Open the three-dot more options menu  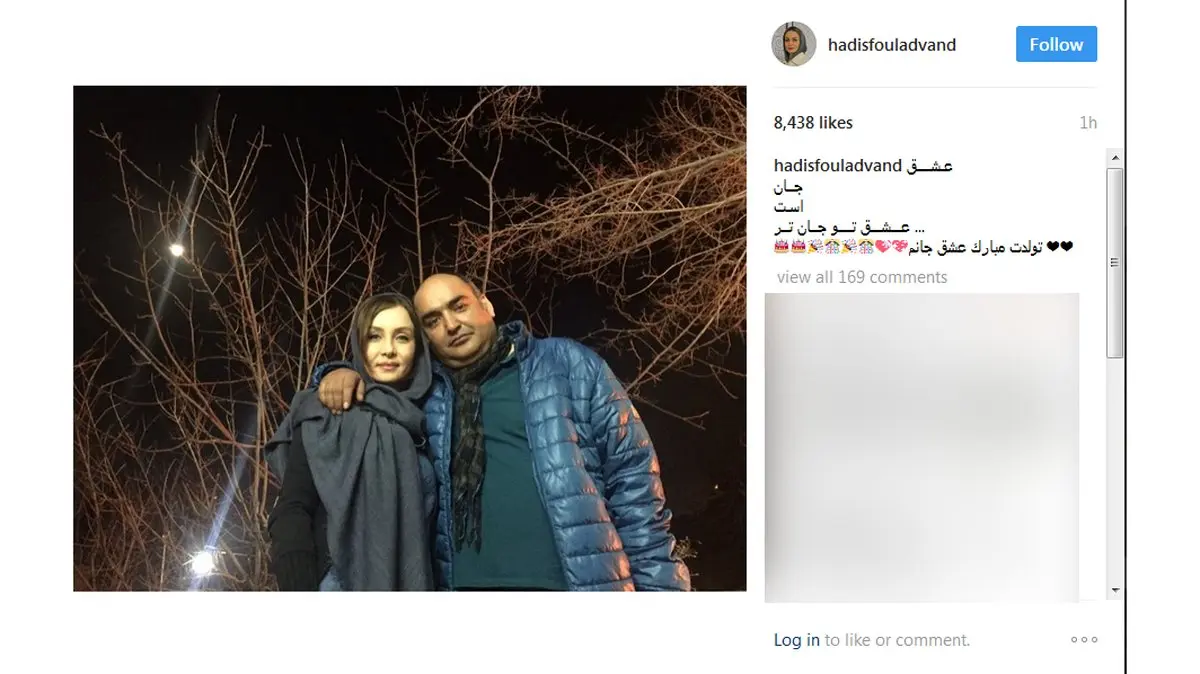point(1084,640)
